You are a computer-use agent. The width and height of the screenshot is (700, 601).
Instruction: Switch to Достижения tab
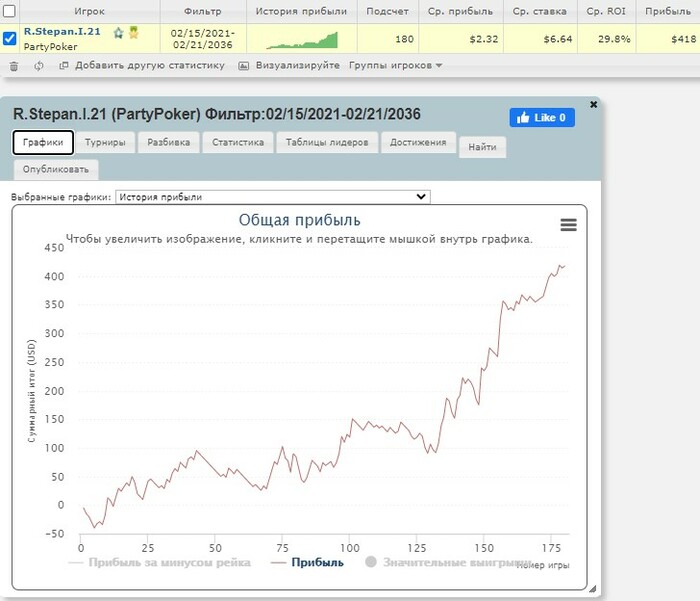pyautogui.click(x=418, y=142)
